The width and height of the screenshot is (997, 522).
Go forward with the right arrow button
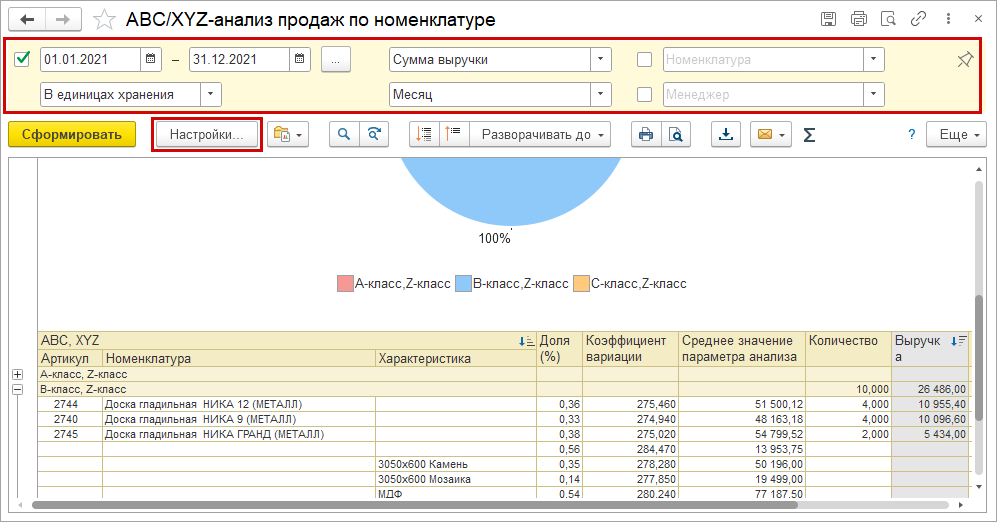click(63, 20)
